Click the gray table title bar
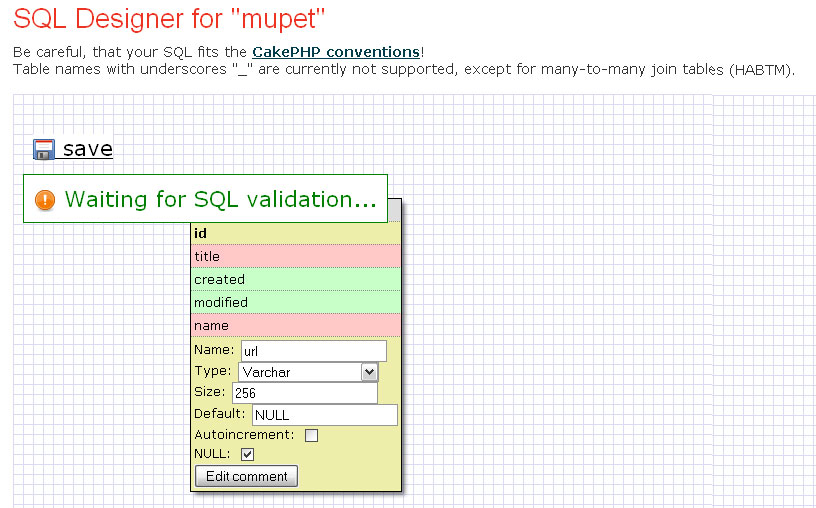This screenshot has width=816, height=508. (394, 210)
